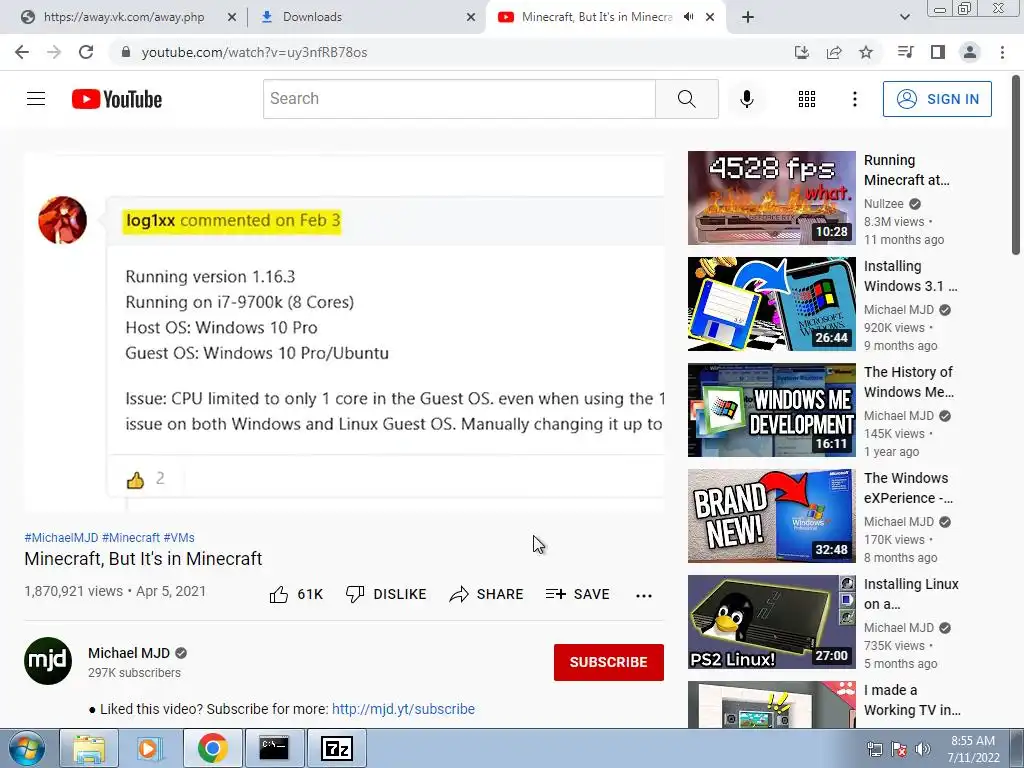Screen dimensions: 1024x768
Task: Open a new browser tab with plus
Action: 748,17
